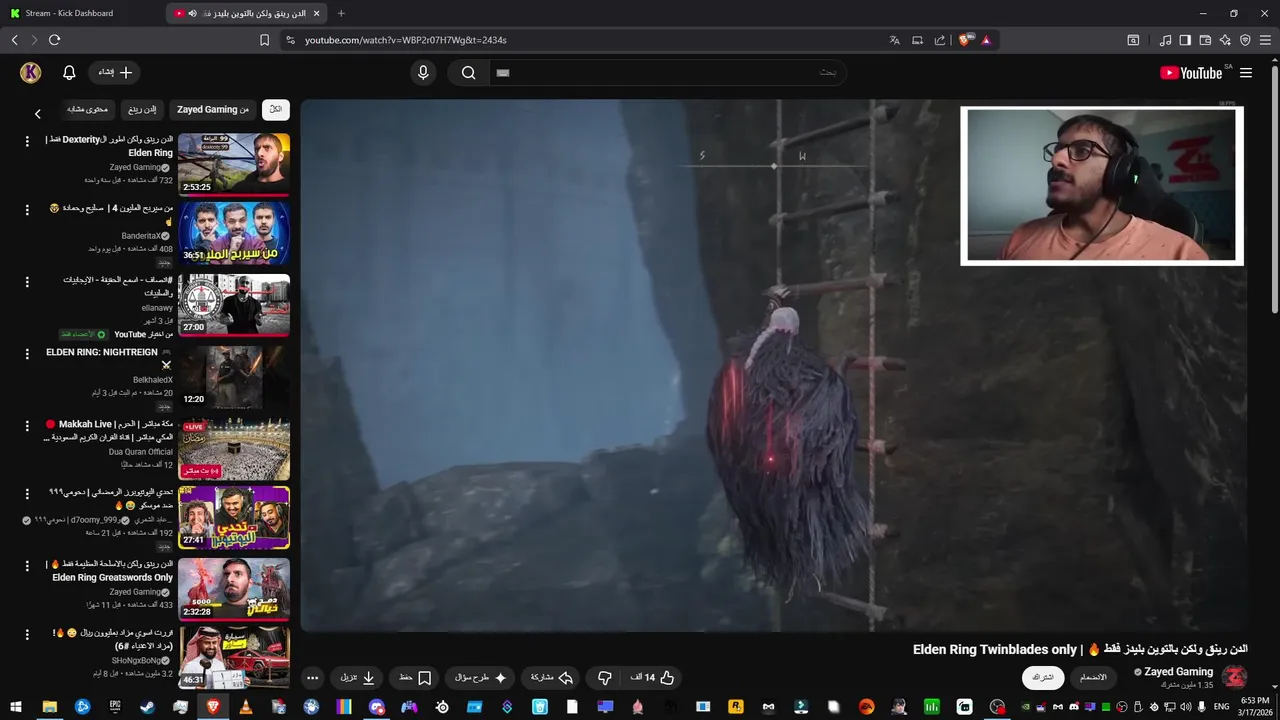Click the search magnifier icon
Viewport: 1280px width, 720px height.
[x=468, y=72]
